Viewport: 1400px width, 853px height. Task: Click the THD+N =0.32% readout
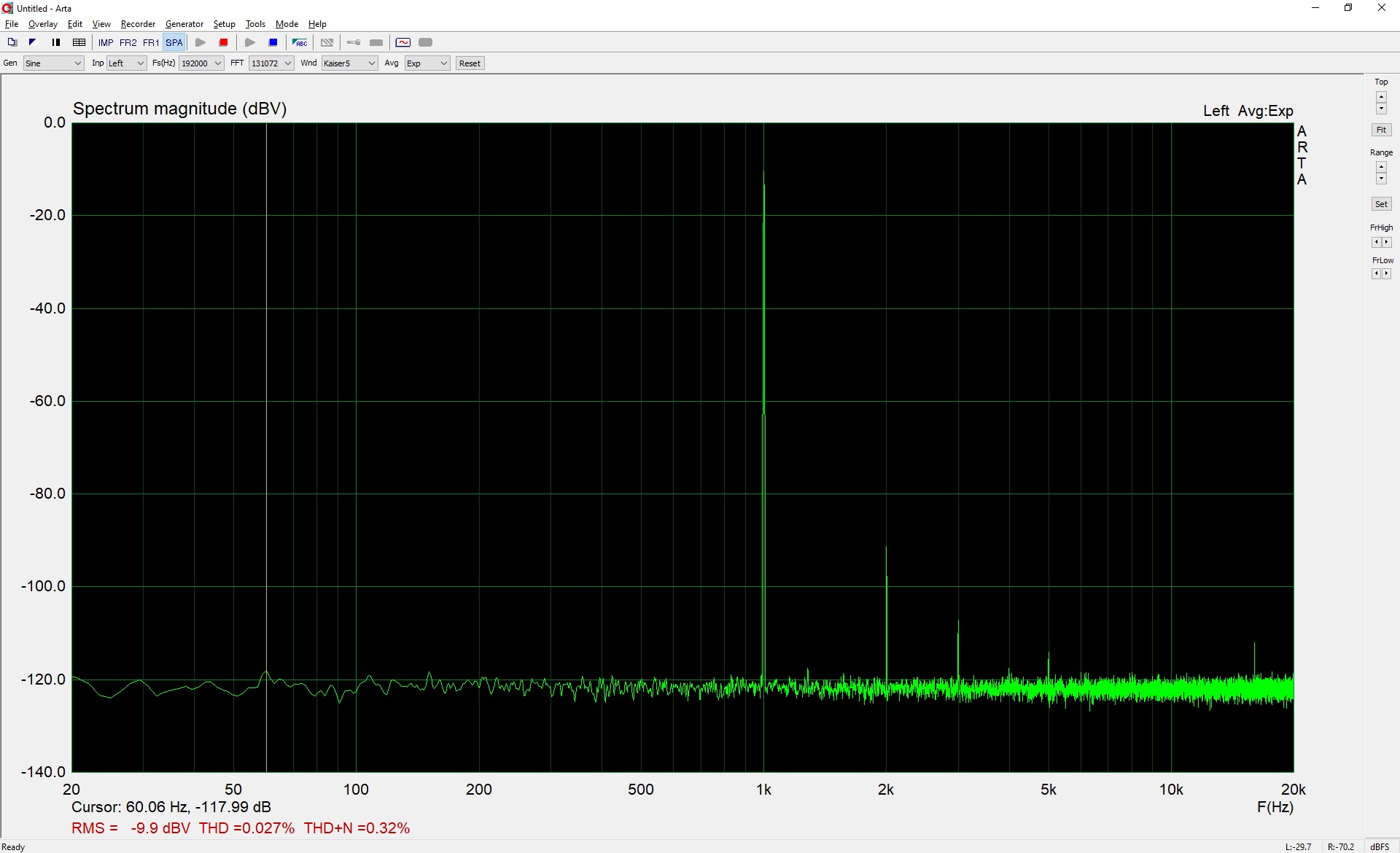click(357, 828)
